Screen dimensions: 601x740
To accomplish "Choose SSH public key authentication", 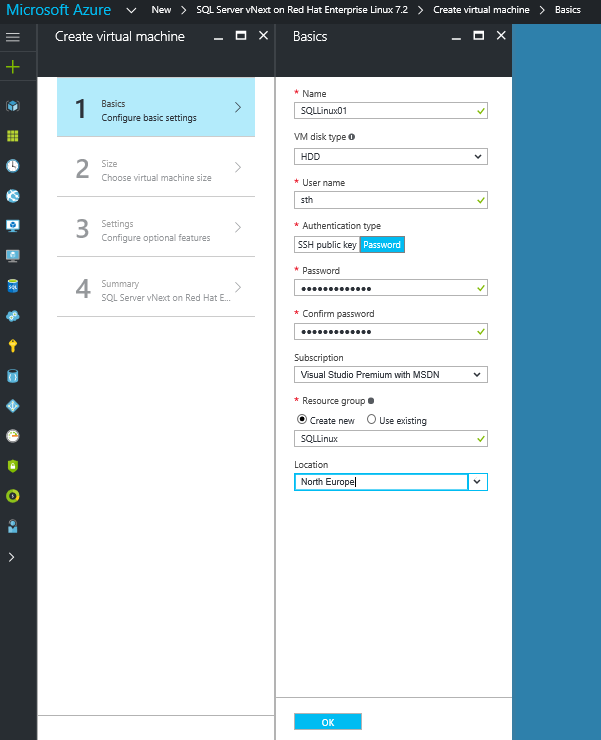I will point(327,244).
